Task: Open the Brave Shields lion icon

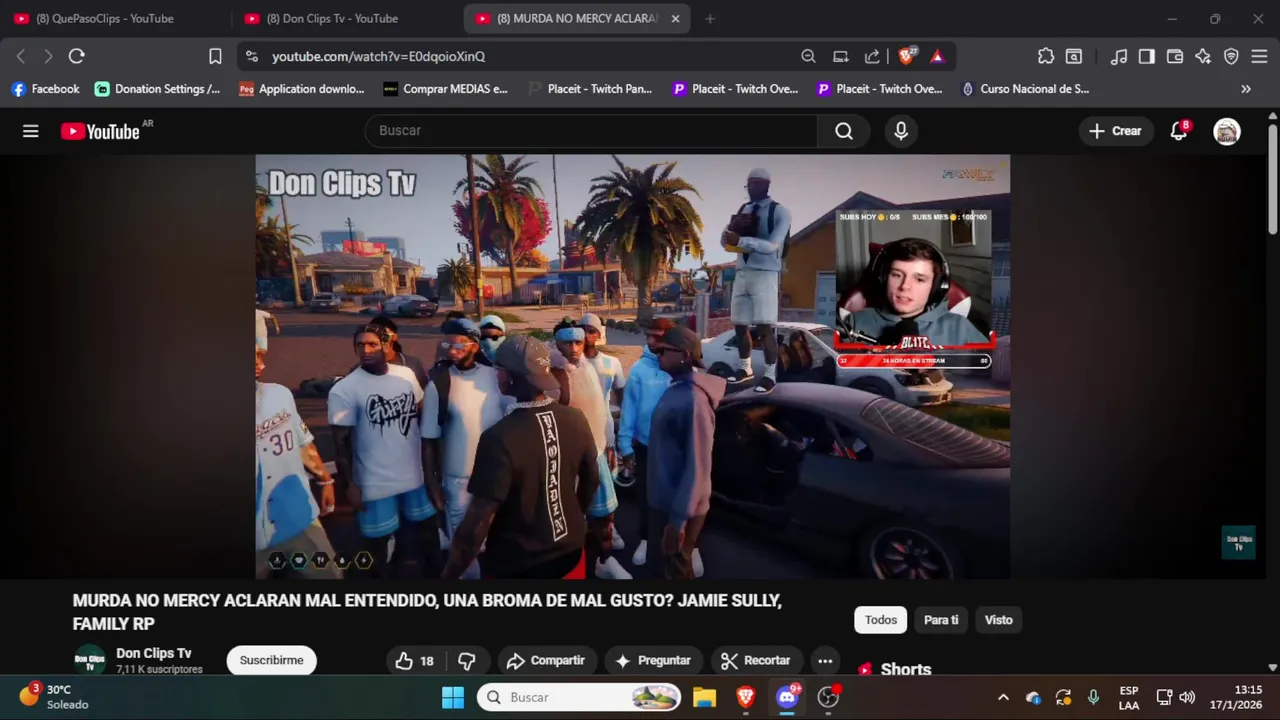Action: pyautogui.click(x=906, y=56)
